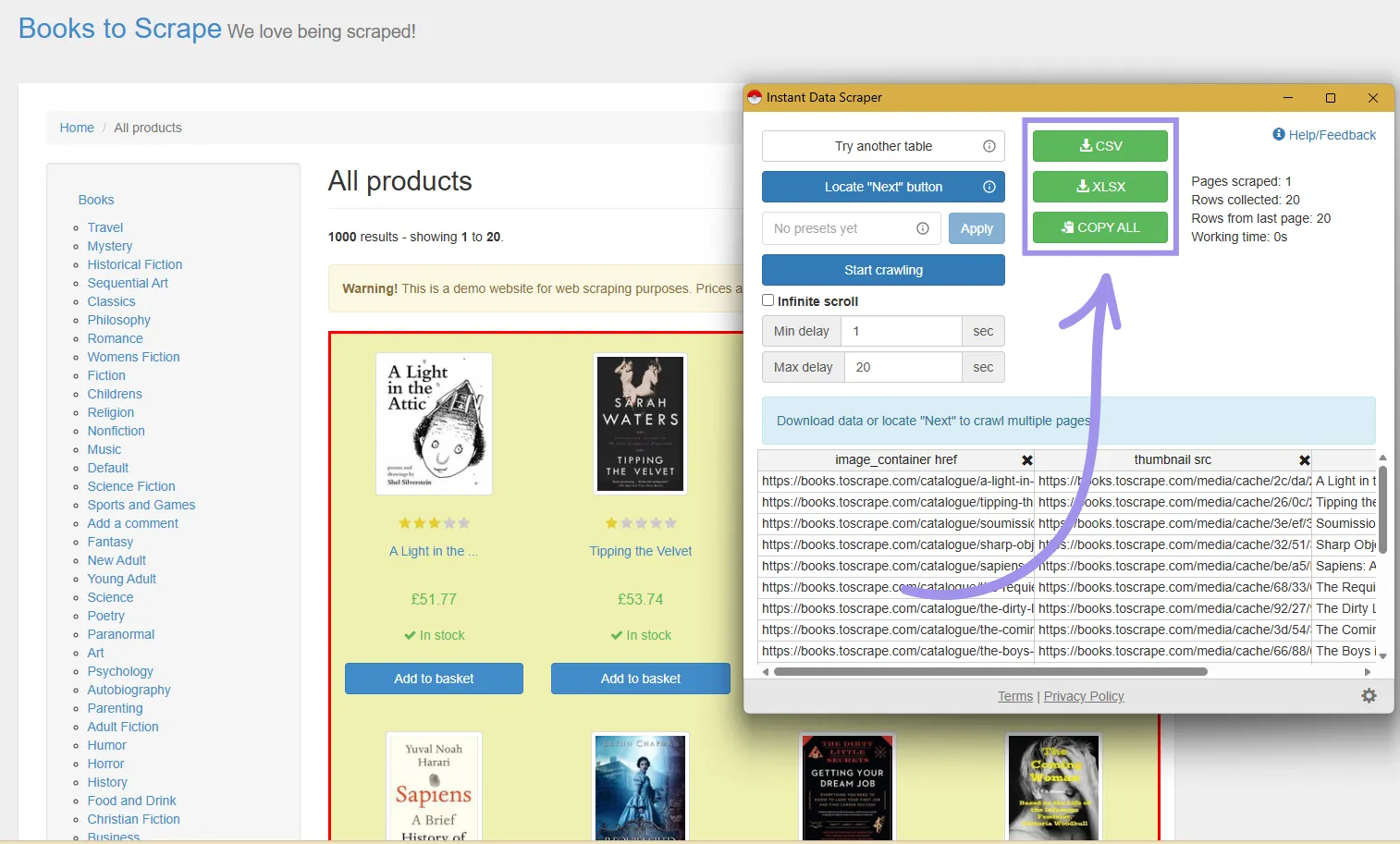The width and height of the screenshot is (1400, 844).
Task: Click info icon on Try another table
Action: click(989, 146)
